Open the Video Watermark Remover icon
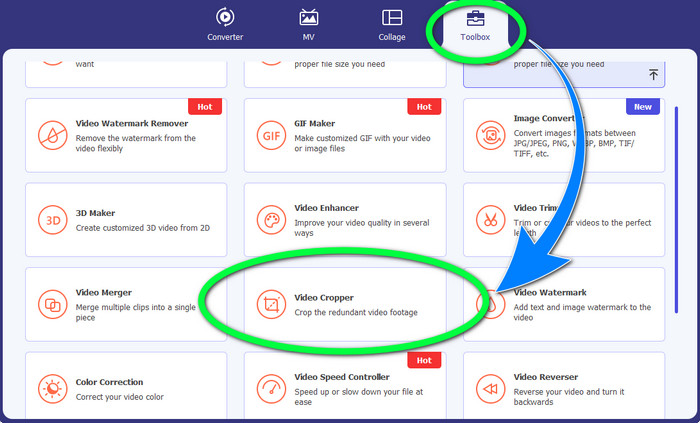This screenshot has width=700, height=423. pos(52,134)
